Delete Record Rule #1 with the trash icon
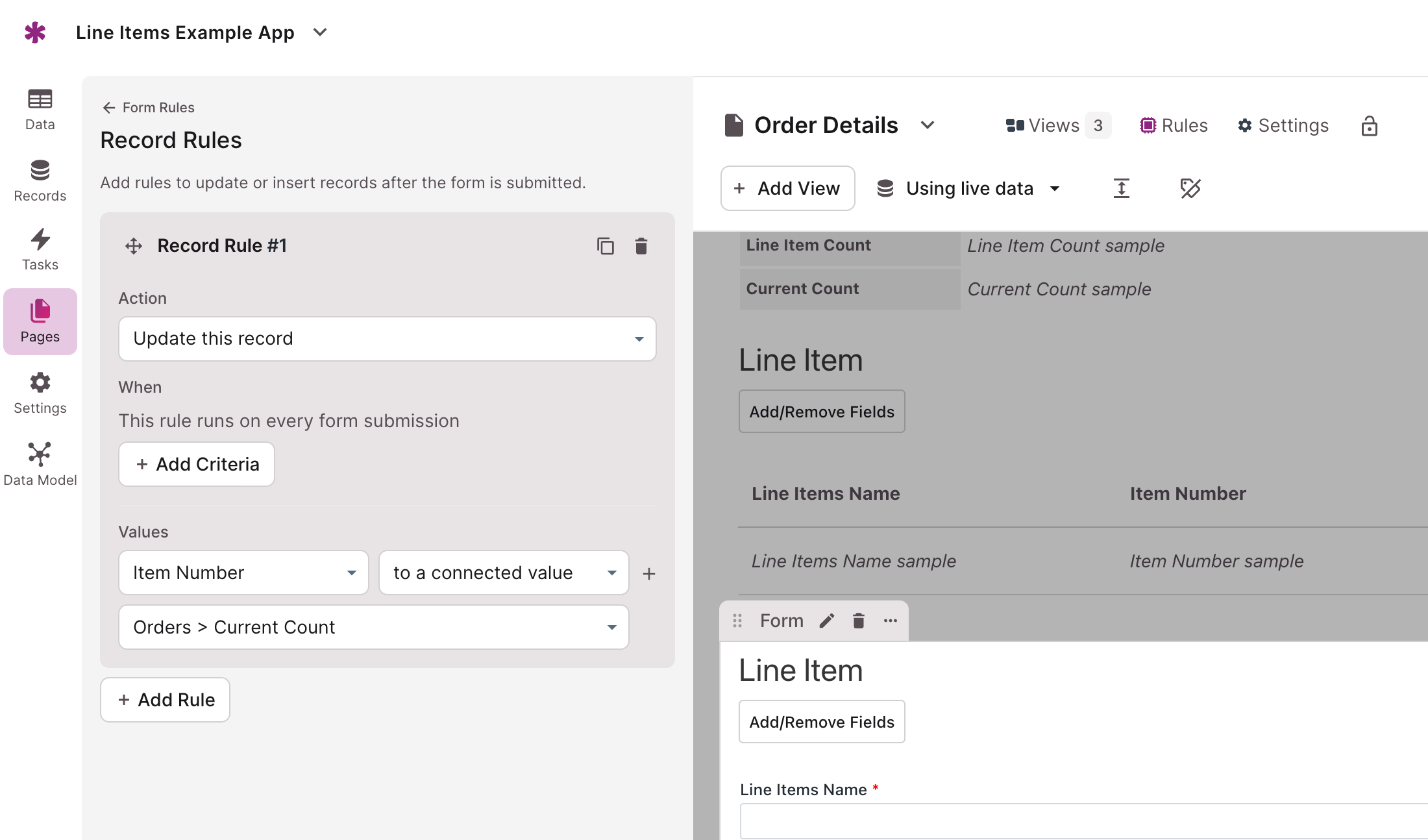1428x840 pixels. (x=641, y=246)
